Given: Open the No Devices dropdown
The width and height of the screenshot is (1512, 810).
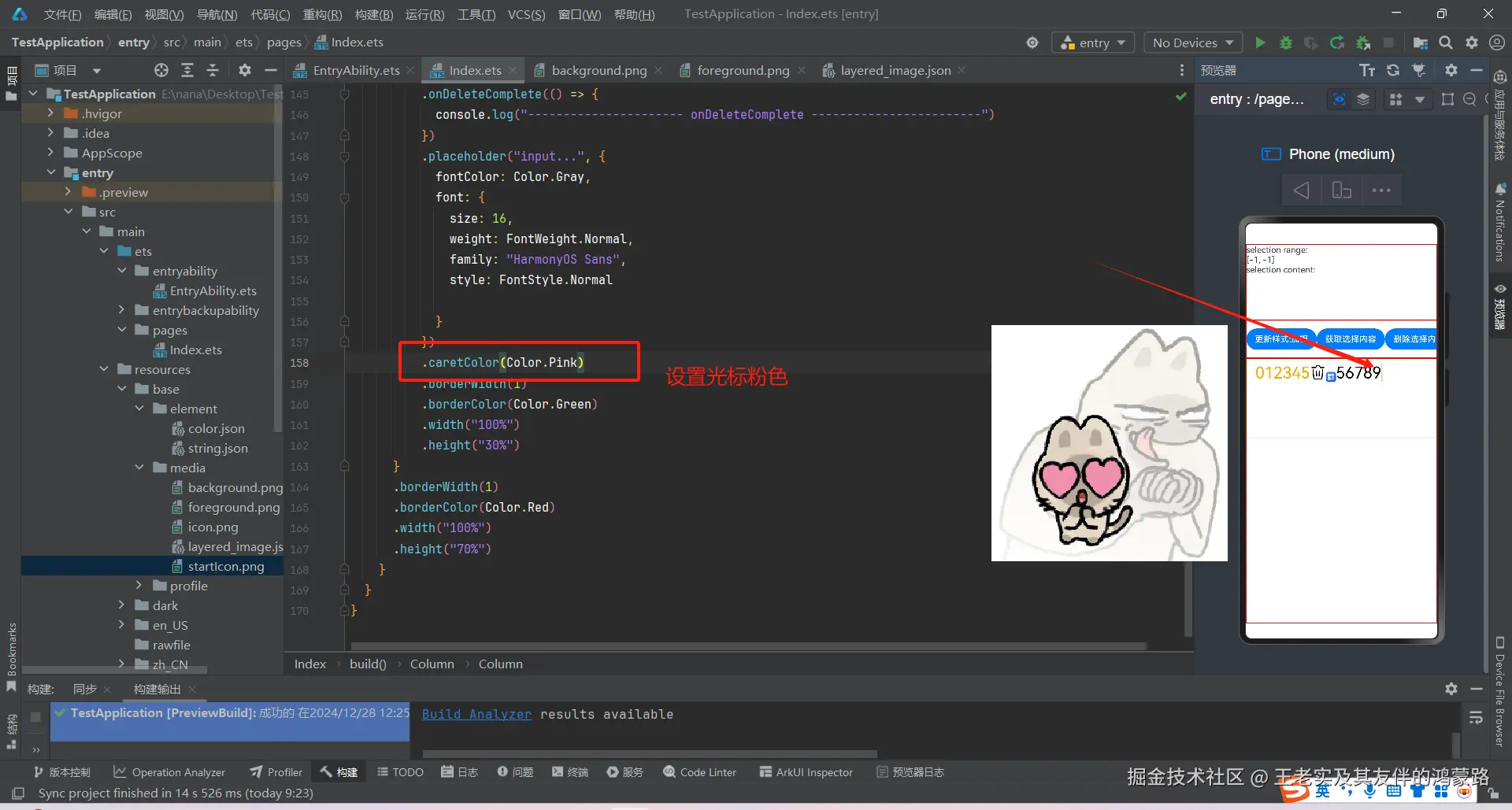Looking at the screenshot, I should (1192, 43).
